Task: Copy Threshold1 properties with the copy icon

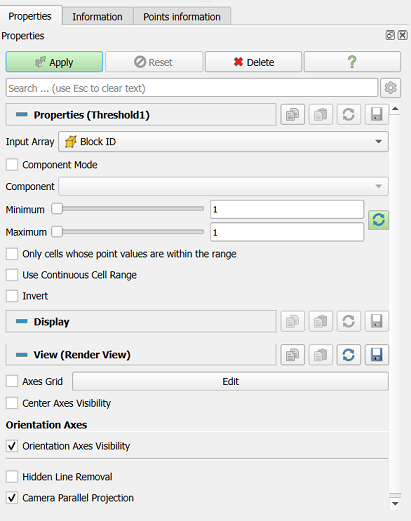Action: click(x=292, y=115)
